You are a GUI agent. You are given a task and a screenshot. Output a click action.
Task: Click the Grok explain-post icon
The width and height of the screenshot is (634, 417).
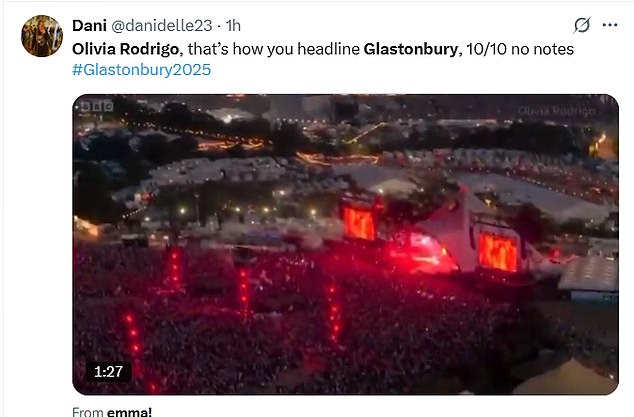click(x=582, y=25)
